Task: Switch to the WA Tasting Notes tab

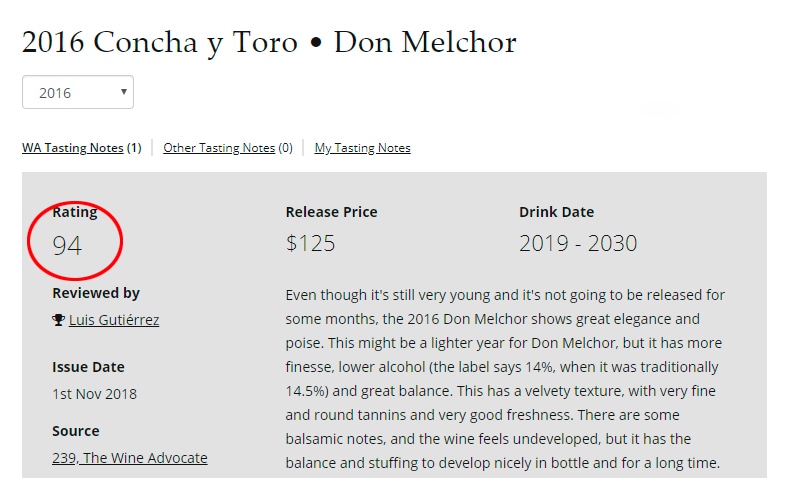Action: click(x=73, y=148)
